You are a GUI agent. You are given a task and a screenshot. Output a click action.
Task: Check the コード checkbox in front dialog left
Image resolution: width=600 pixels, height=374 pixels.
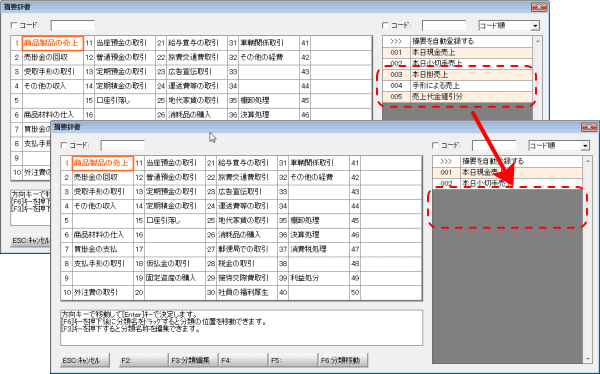(64, 145)
